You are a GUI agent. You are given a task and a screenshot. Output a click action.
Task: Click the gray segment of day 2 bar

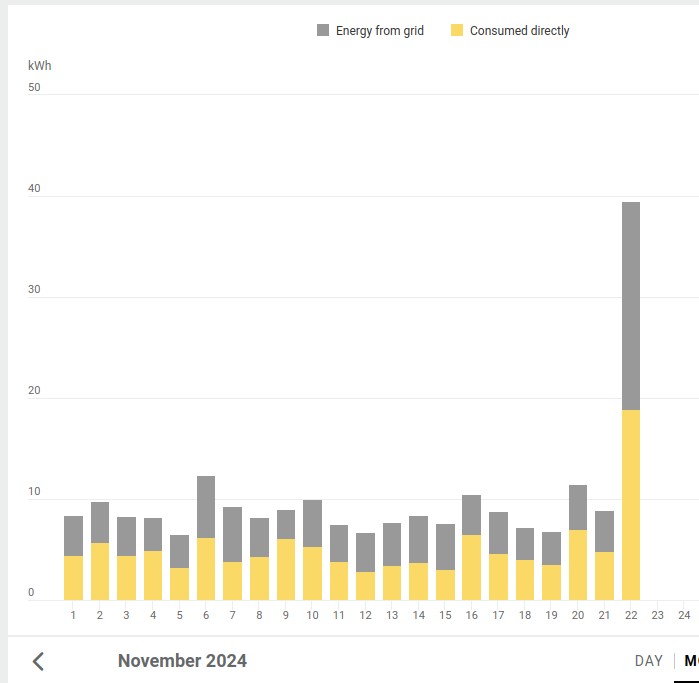100,522
